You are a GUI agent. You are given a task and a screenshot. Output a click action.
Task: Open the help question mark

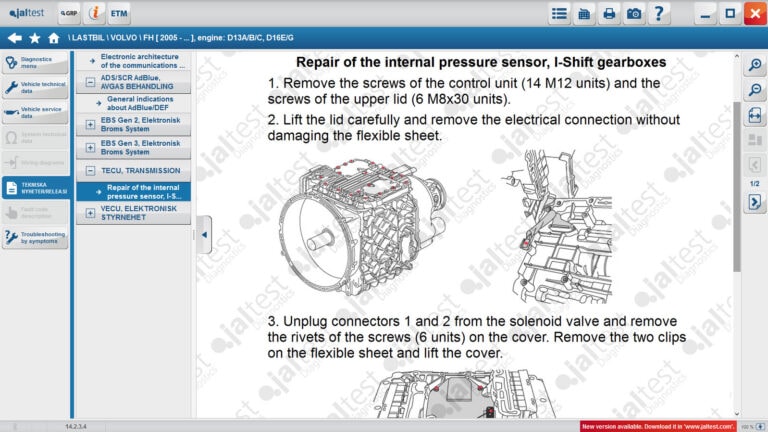659,13
